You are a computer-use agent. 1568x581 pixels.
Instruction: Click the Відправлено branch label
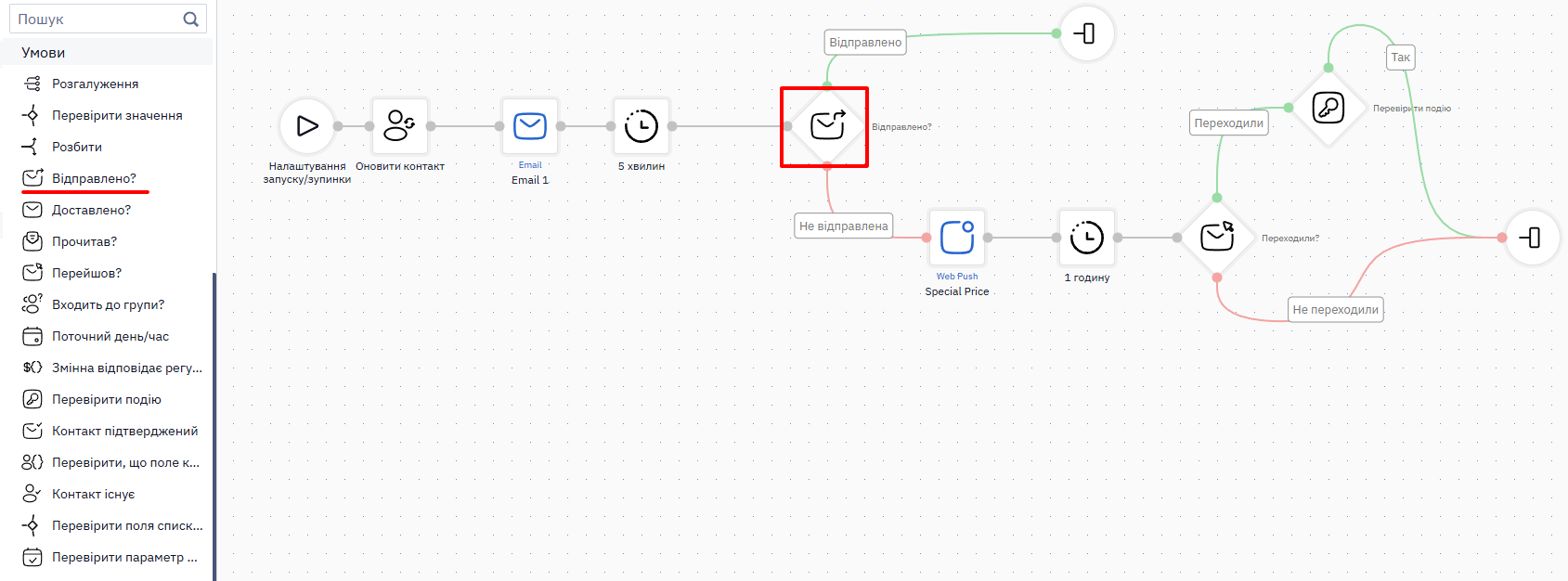click(x=865, y=43)
